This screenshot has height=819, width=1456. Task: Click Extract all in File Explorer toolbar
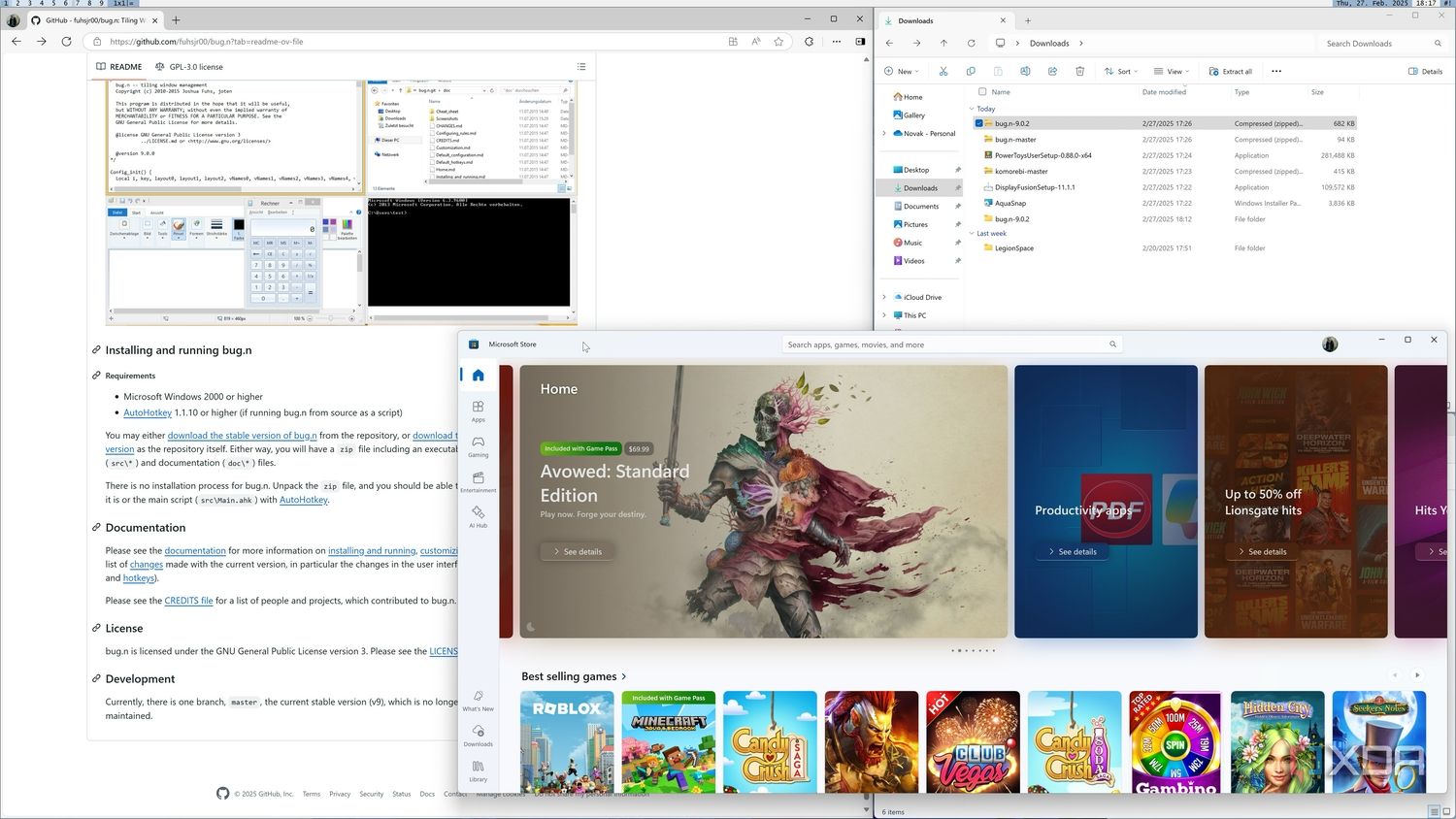[x=1231, y=71]
